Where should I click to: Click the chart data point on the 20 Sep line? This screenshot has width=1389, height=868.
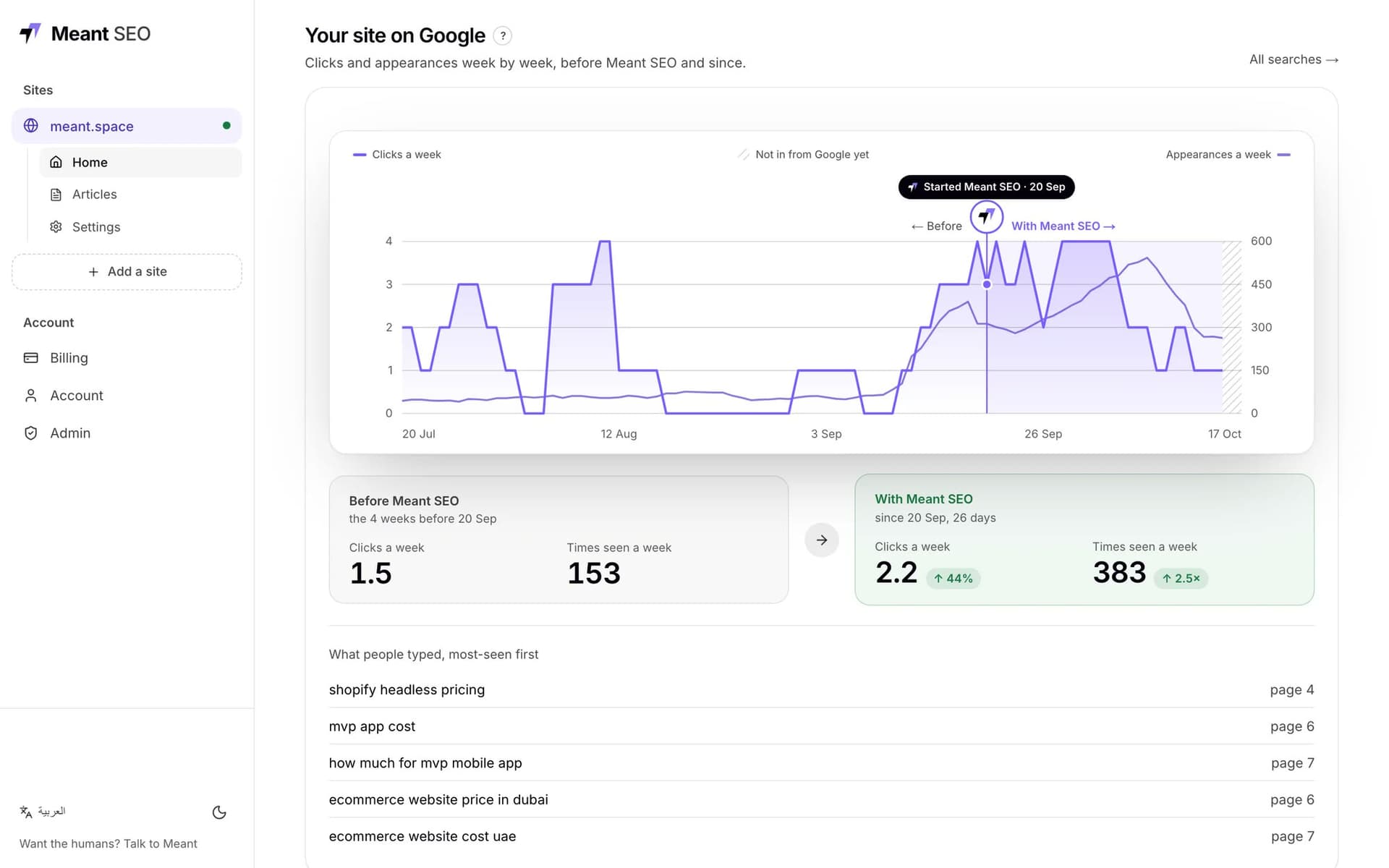[x=987, y=284]
